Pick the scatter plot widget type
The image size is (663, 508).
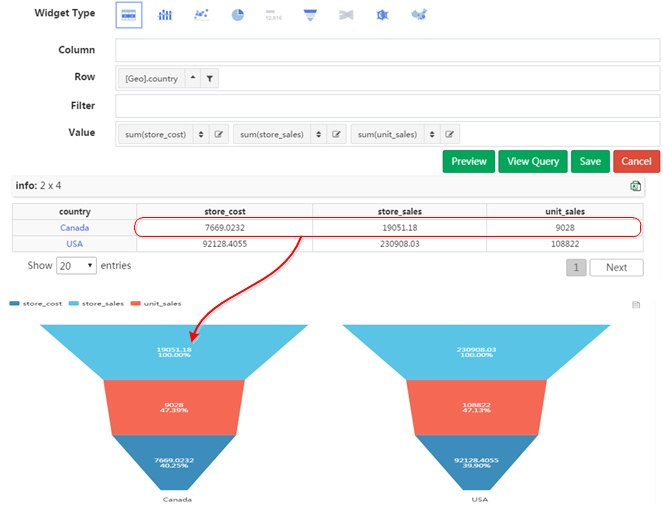201,15
